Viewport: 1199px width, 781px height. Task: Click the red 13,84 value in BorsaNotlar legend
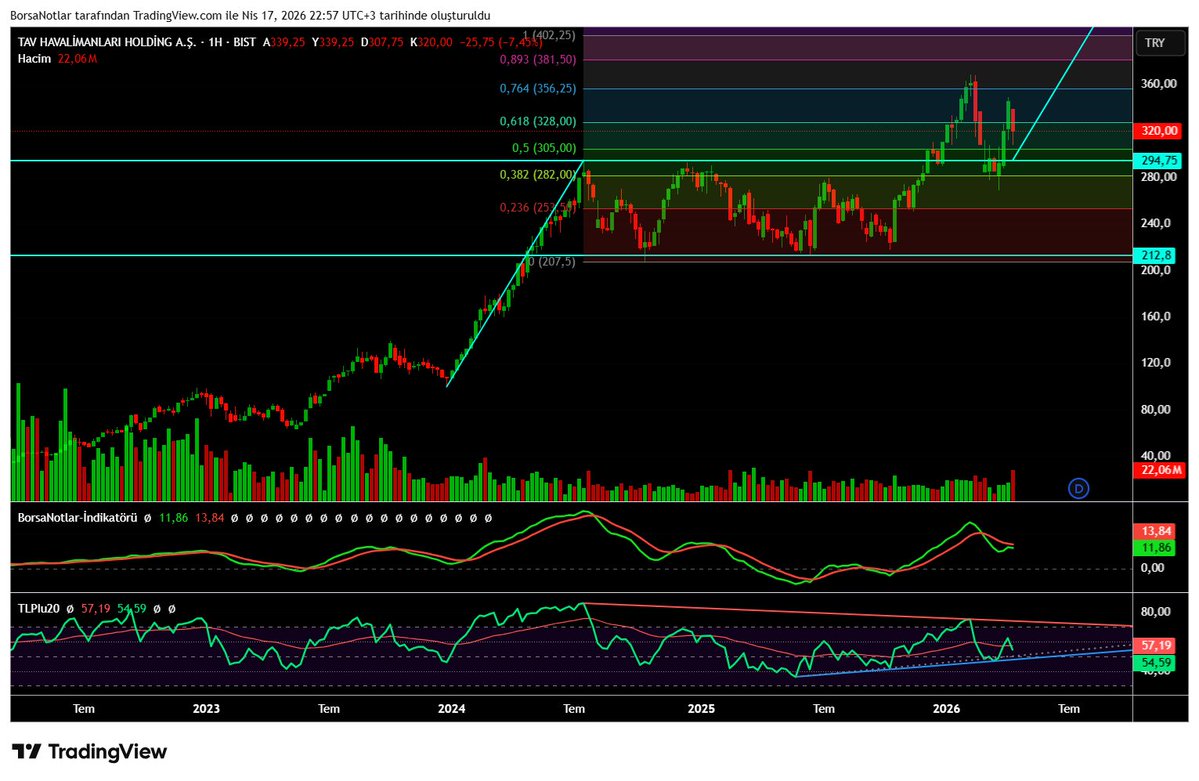click(x=210, y=518)
